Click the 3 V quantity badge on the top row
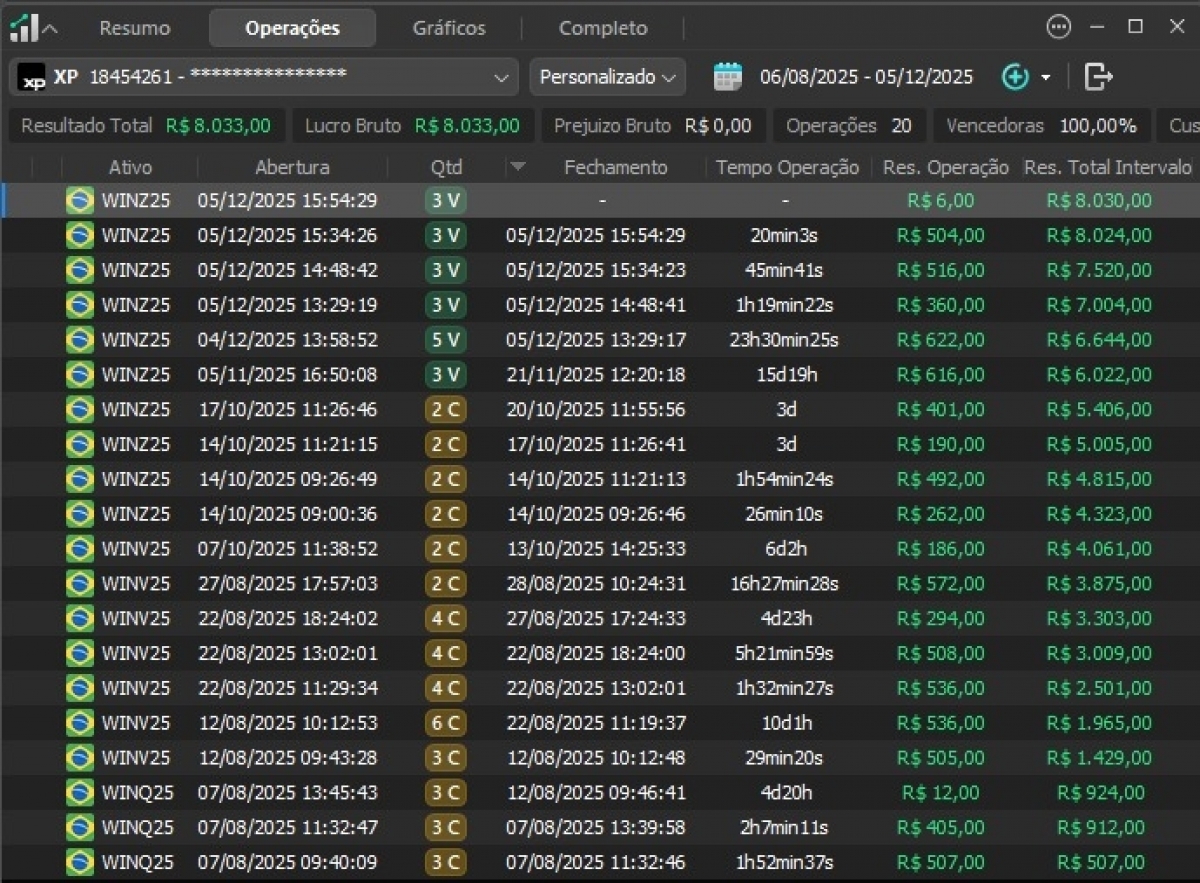Viewport: 1200px width, 883px height. (x=445, y=200)
